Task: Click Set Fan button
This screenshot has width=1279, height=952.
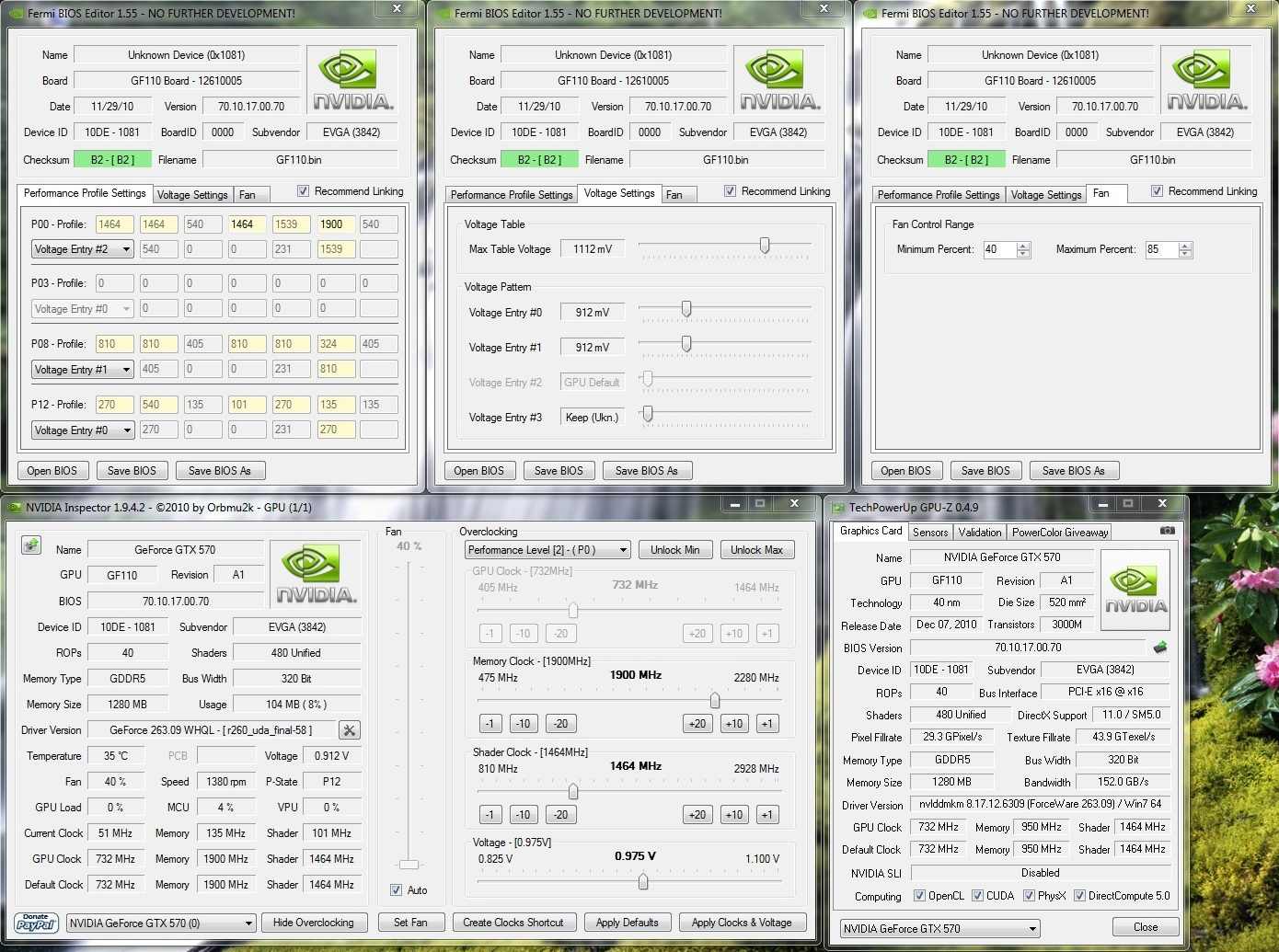Action: tap(410, 923)
